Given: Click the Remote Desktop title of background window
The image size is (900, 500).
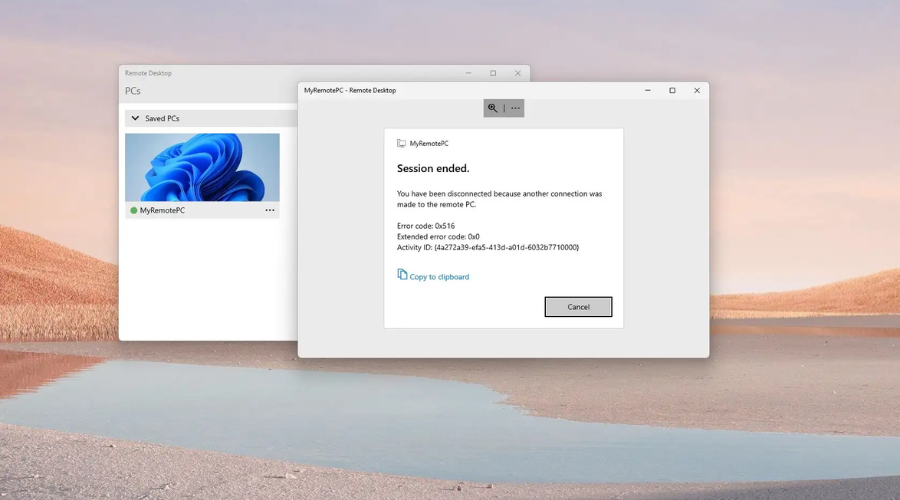Looking at the screenshot, I should coord(148,73).
